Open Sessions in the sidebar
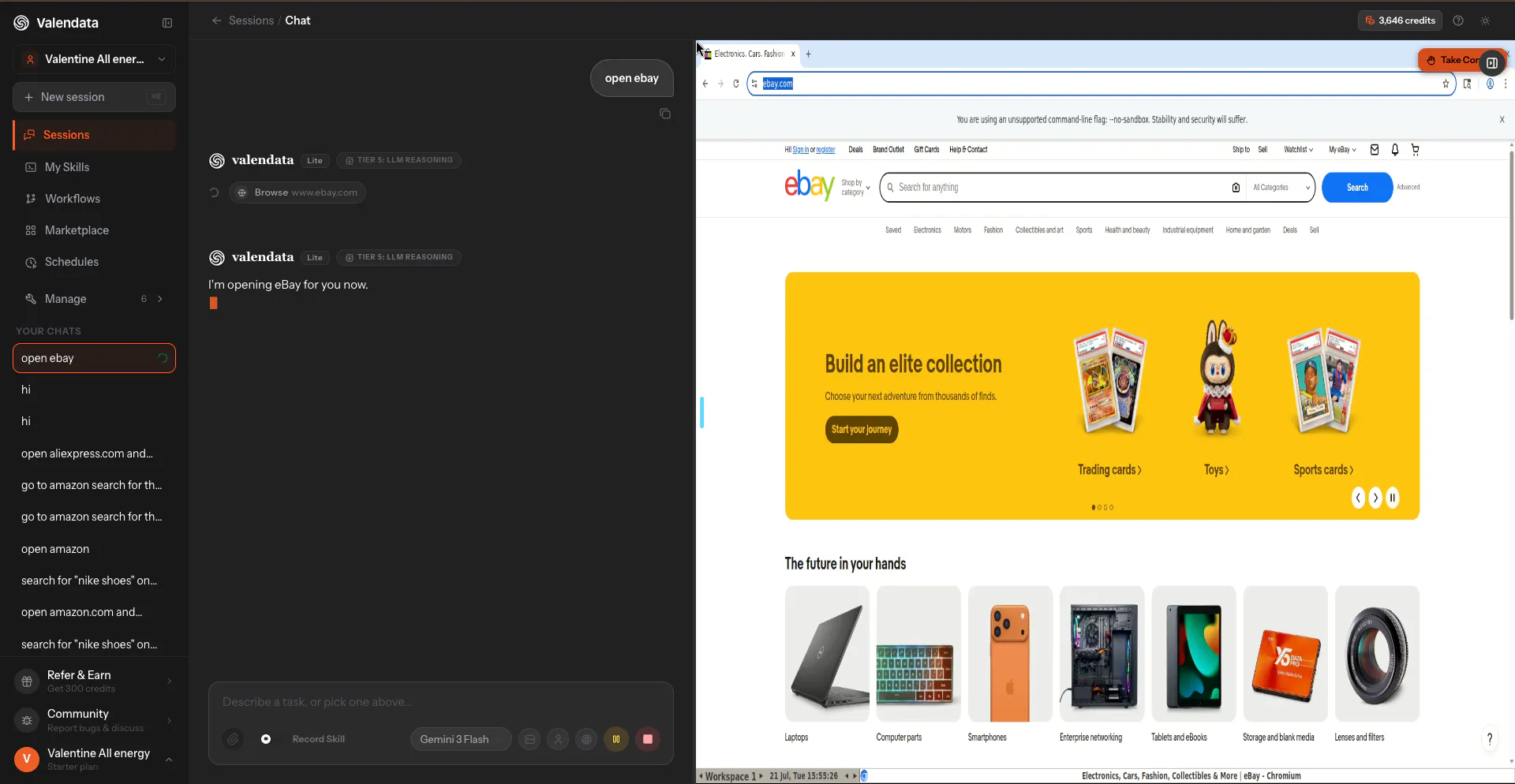This screenshot has height=784, width=1515. [x=95, y=135]
